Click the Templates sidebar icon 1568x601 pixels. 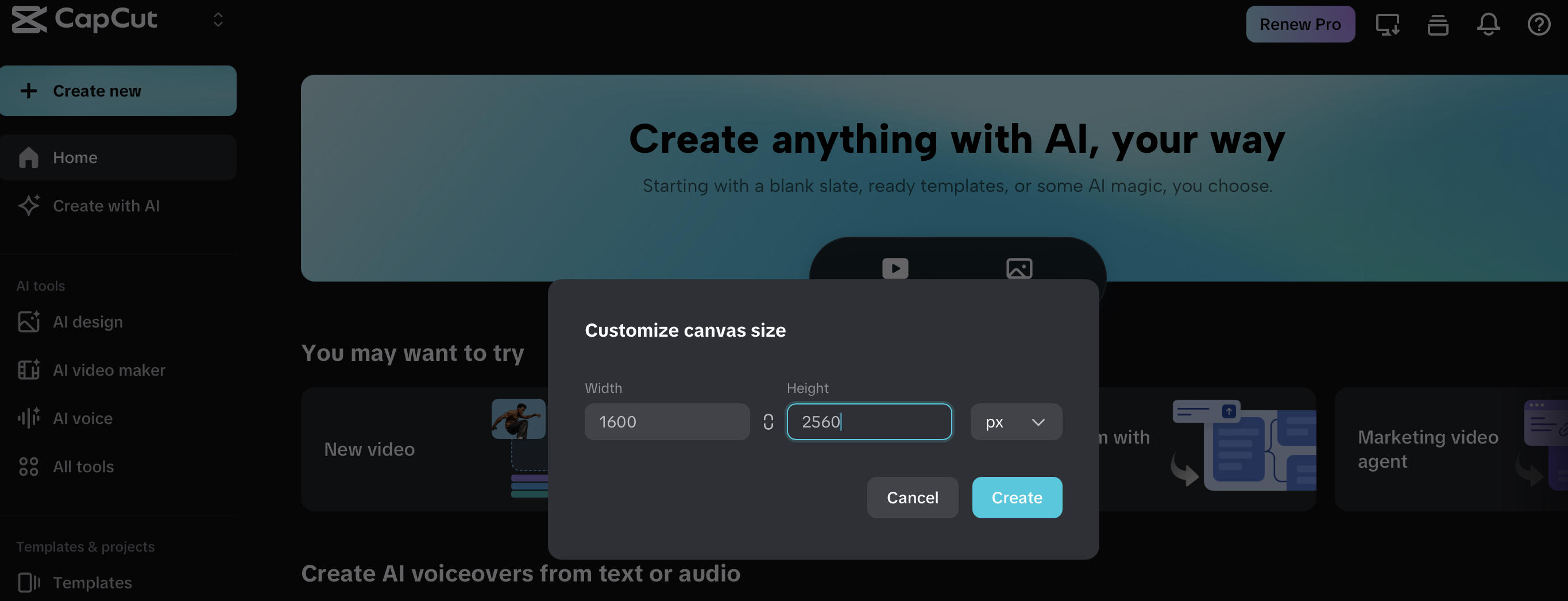(29, 582)
